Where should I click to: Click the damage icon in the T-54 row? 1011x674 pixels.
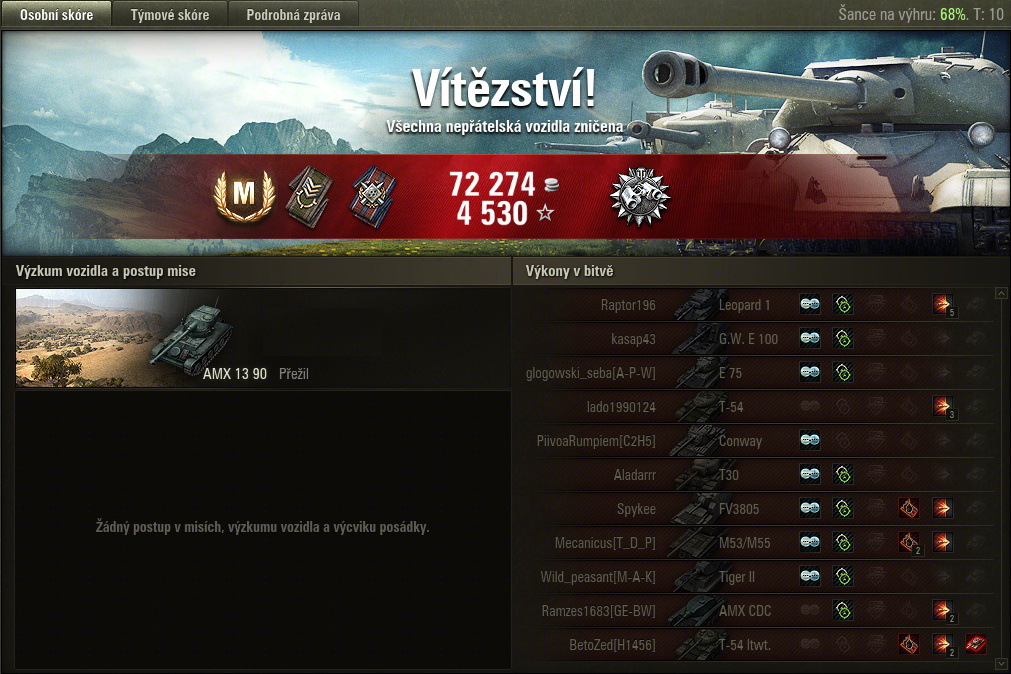pyautogui.click(x=942, y=406)
